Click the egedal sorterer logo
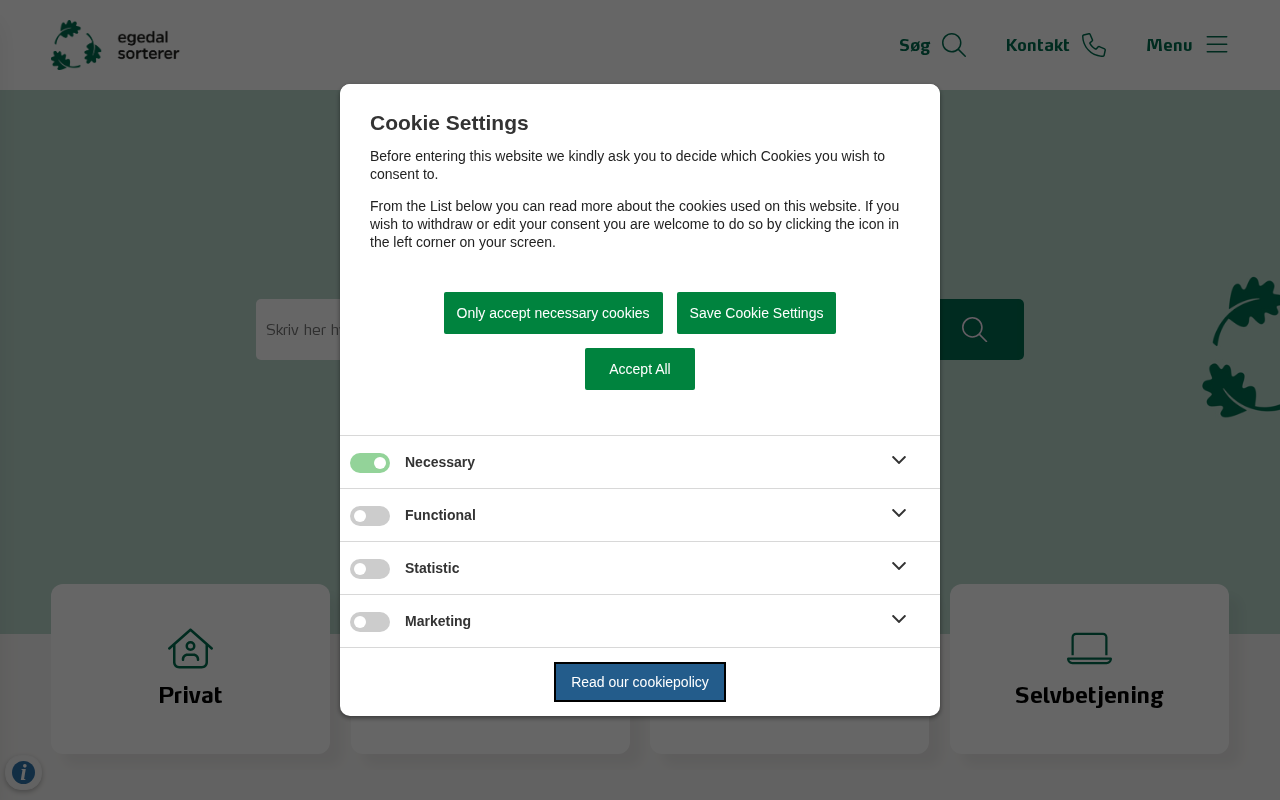 (x=115, y=45)
